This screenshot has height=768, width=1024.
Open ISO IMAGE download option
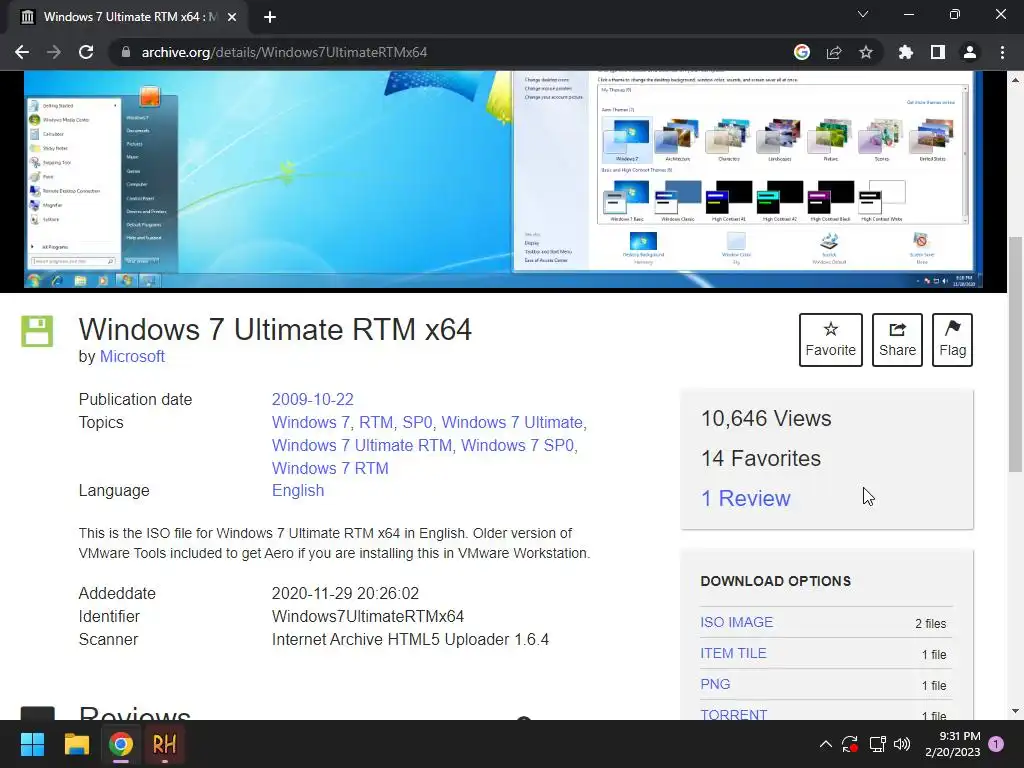pos(737,622)
